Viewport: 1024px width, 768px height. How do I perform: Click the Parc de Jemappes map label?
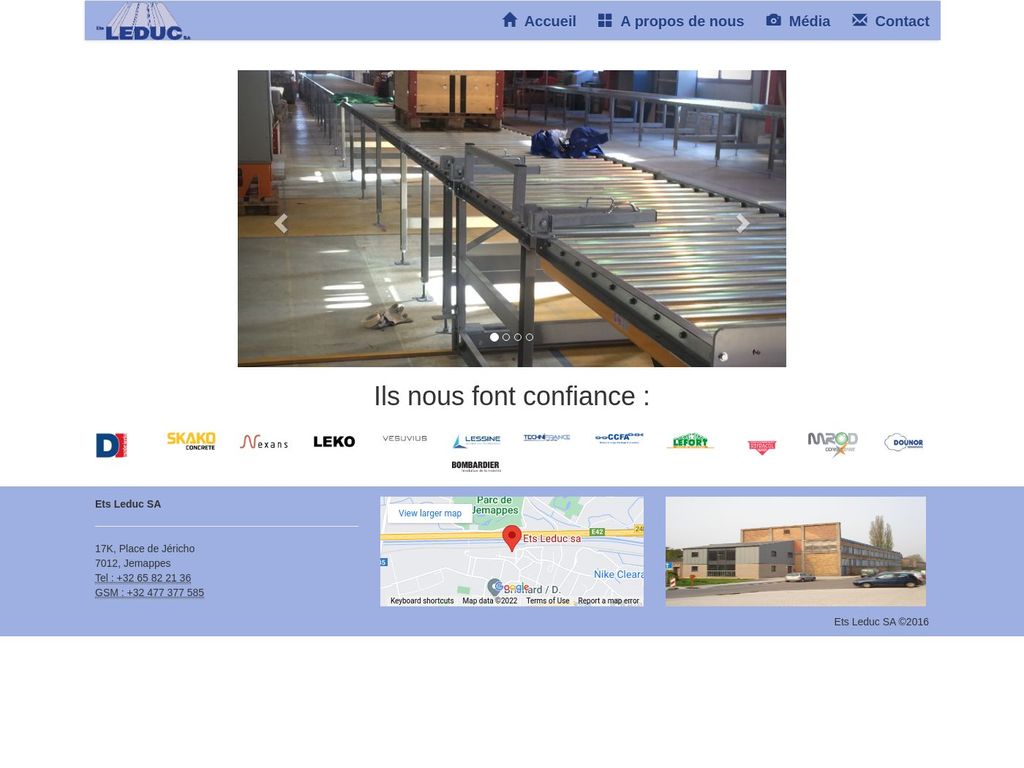coord(495,505)
